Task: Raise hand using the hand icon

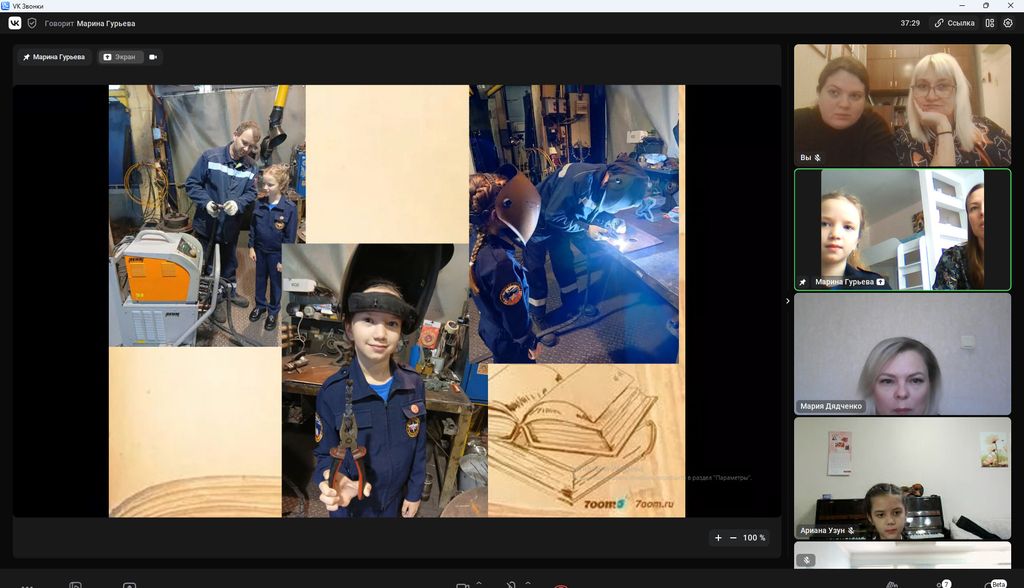Action: coord(891,585)
